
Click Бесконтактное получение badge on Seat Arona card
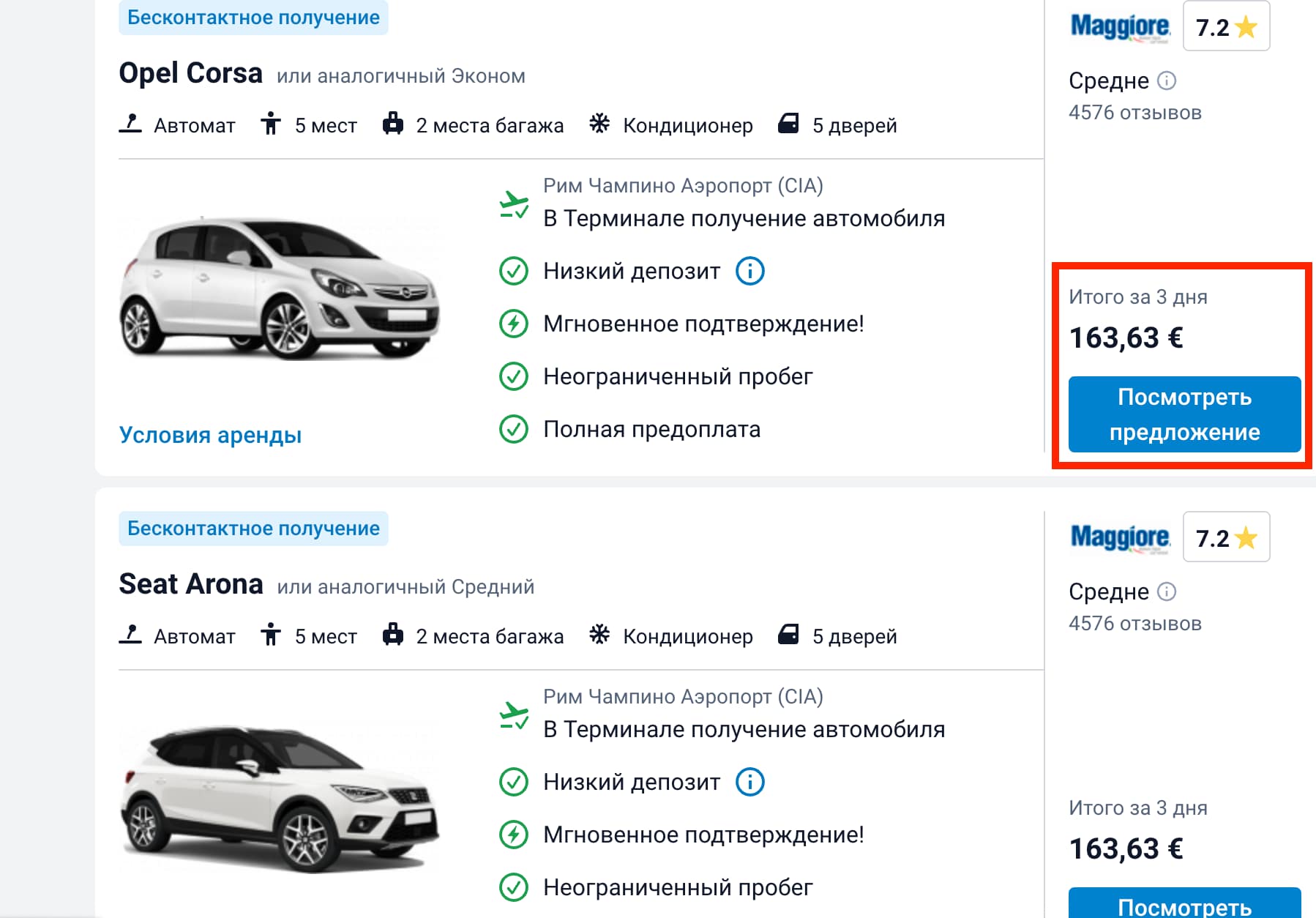253,529
